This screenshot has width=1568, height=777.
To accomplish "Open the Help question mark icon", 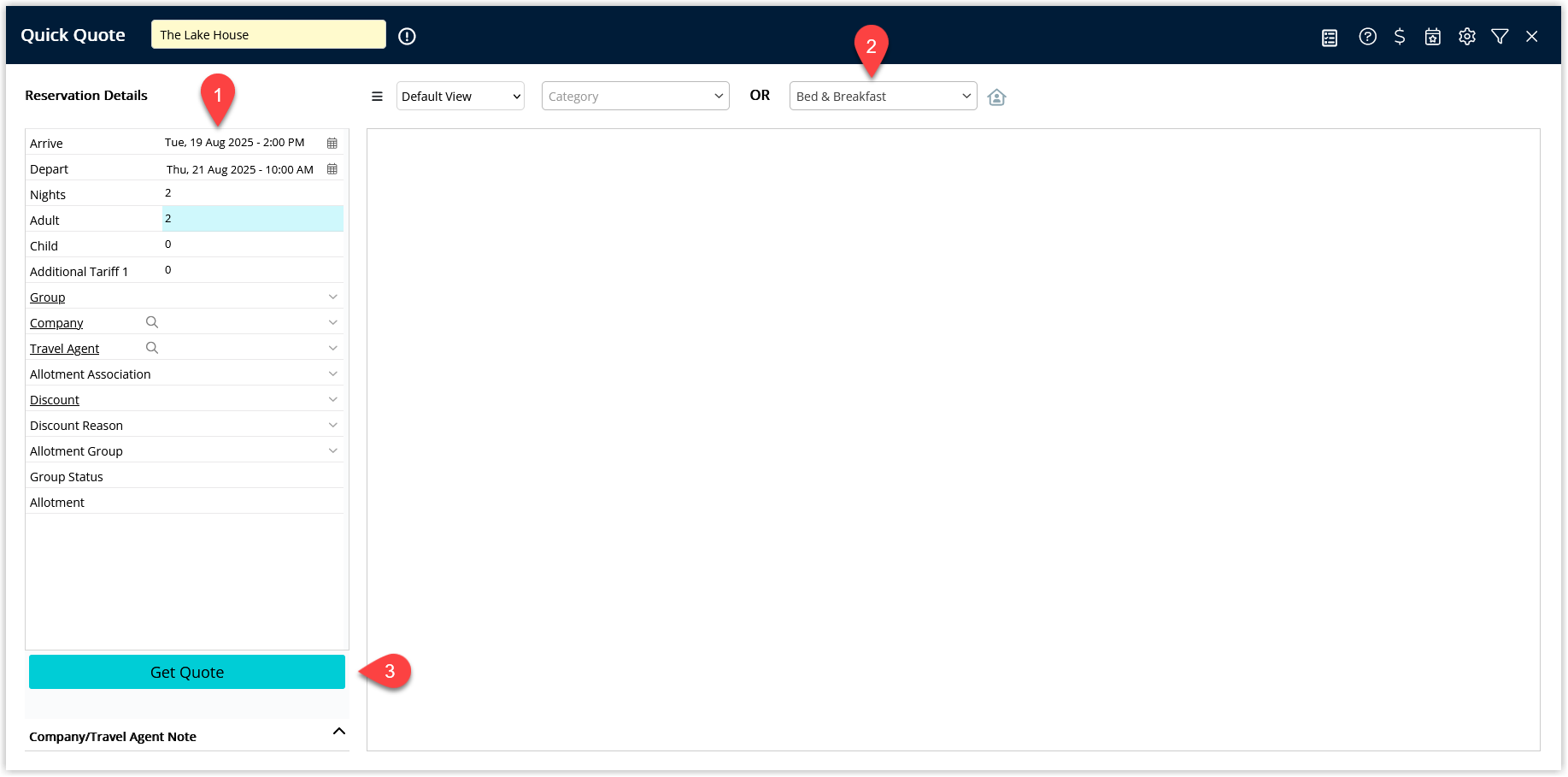I will click(1367, 36).
